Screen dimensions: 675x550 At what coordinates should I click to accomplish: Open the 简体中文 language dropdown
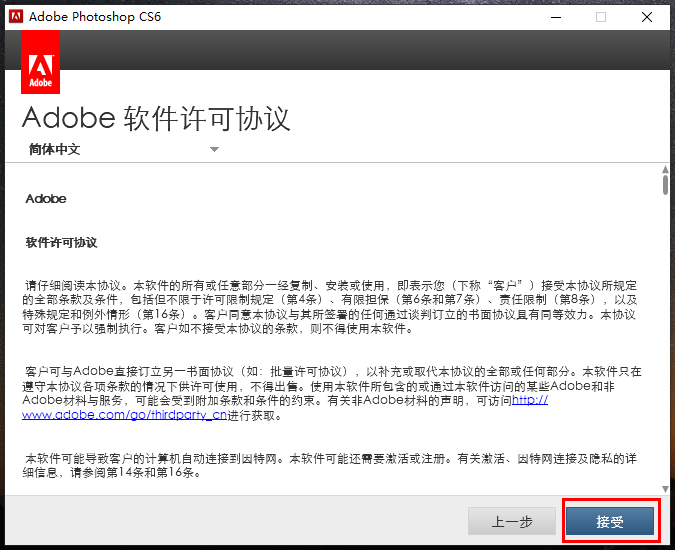(124, 149)
